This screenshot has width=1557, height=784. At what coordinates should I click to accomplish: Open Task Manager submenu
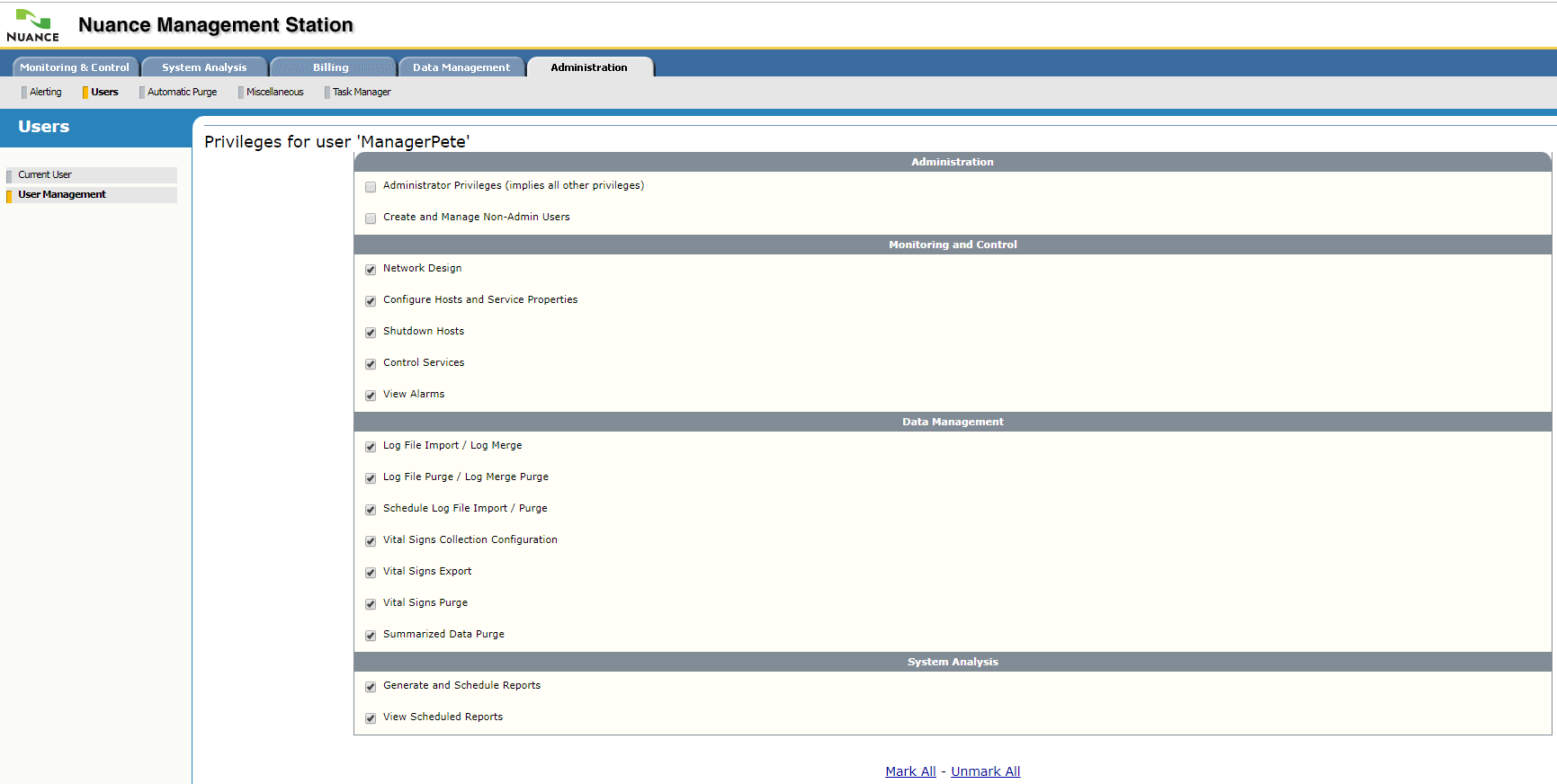point(362,92)
